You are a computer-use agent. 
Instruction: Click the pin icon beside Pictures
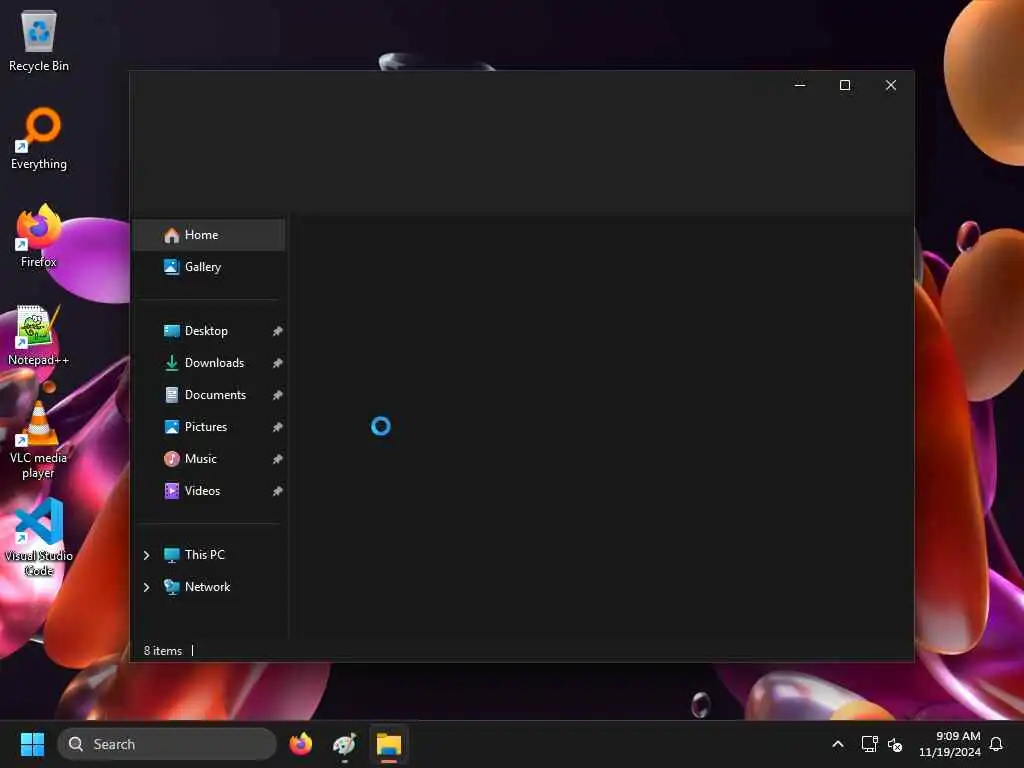coord(278,427)
